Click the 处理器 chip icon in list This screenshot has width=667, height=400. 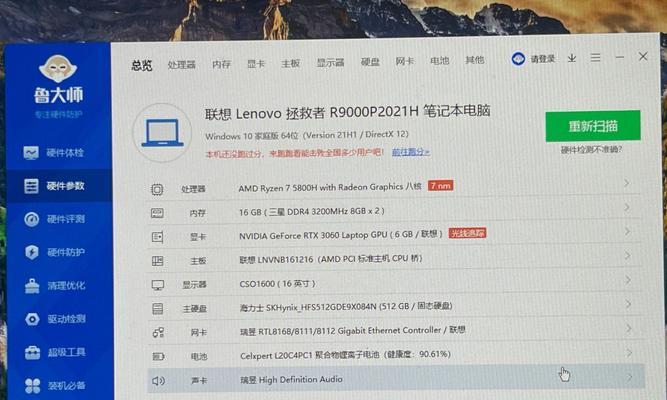click(x=157, y=189)
